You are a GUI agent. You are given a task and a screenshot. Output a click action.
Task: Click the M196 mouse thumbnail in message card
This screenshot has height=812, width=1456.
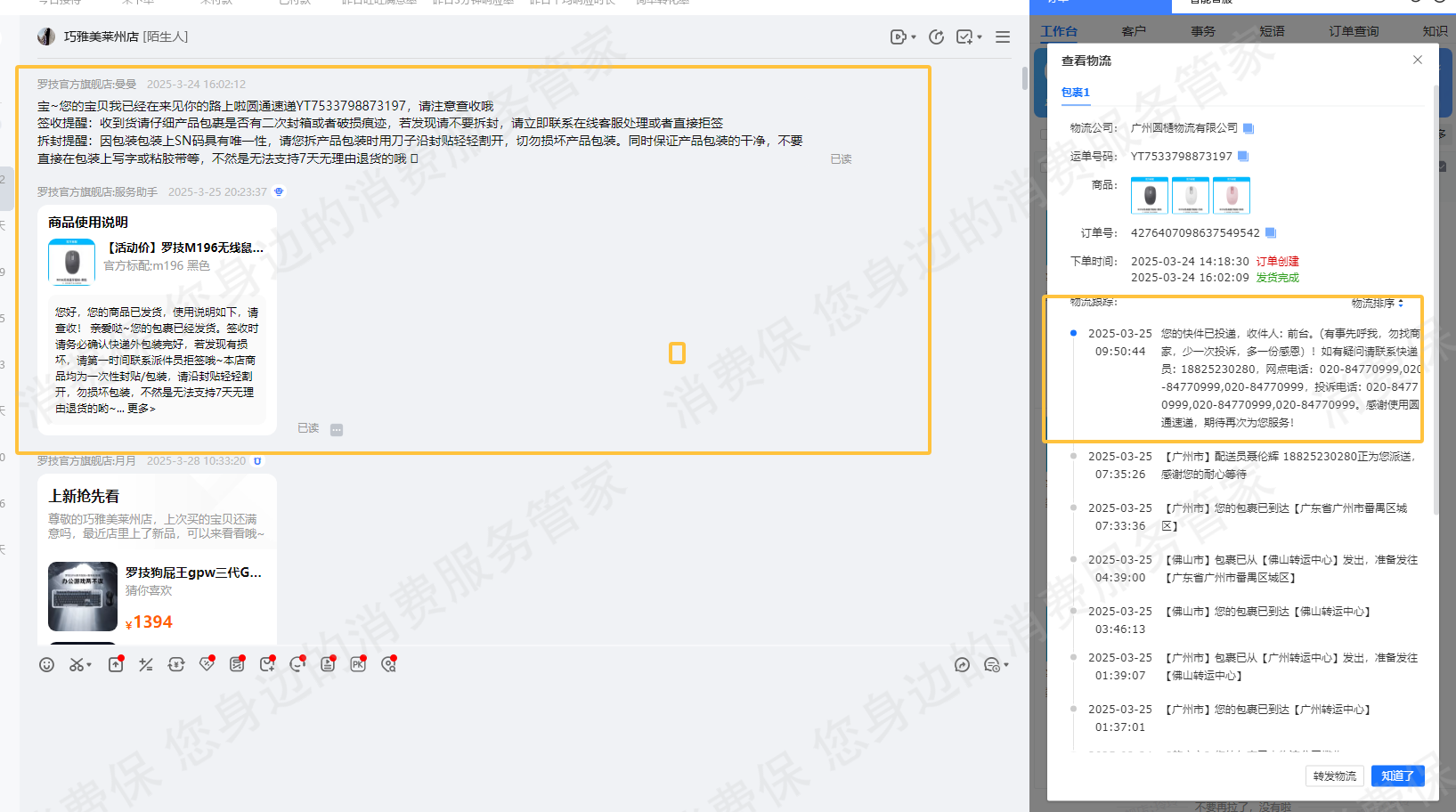coord(72,262)
